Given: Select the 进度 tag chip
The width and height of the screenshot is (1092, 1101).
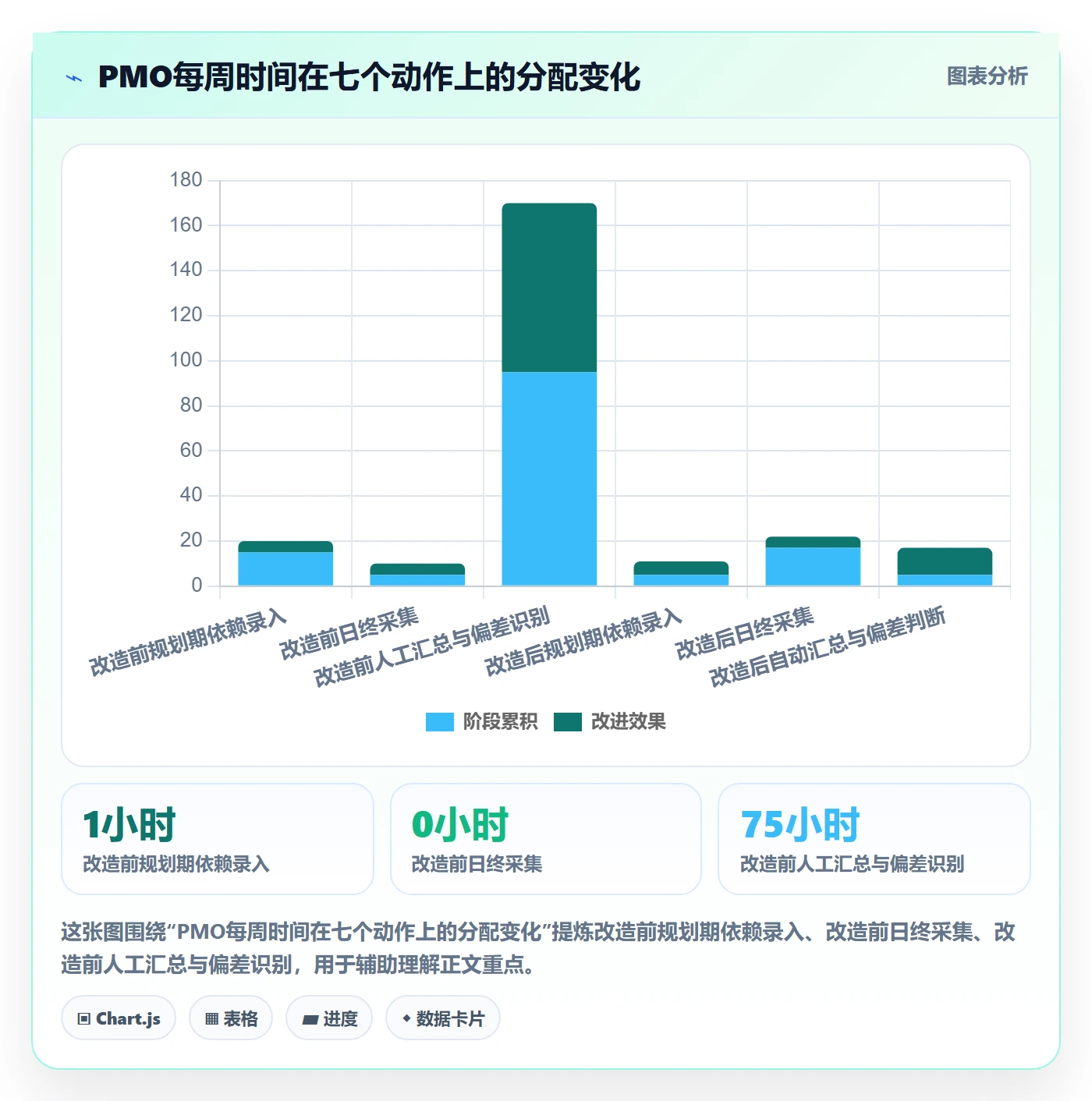Looking at the screenshot, I should (329, 1018).
